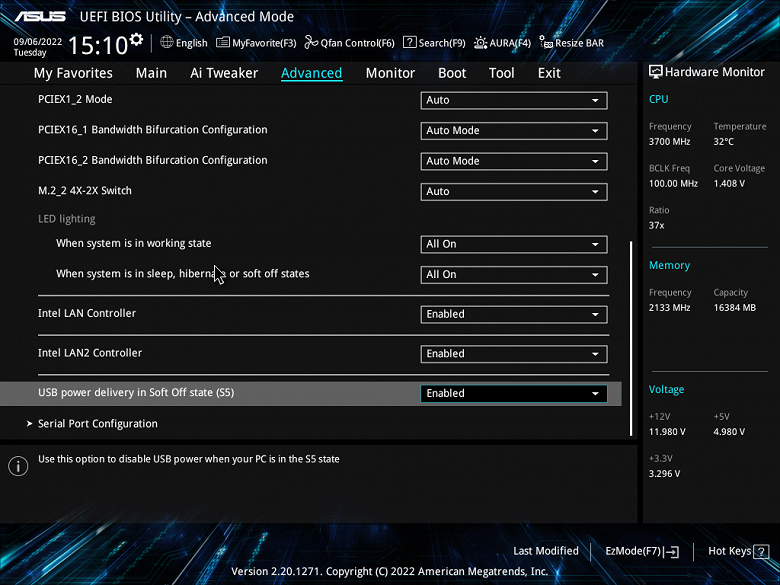Screen dimensions: 780x585
Task: Open Qfan Control fan icon
Action: tap(311, 42)
